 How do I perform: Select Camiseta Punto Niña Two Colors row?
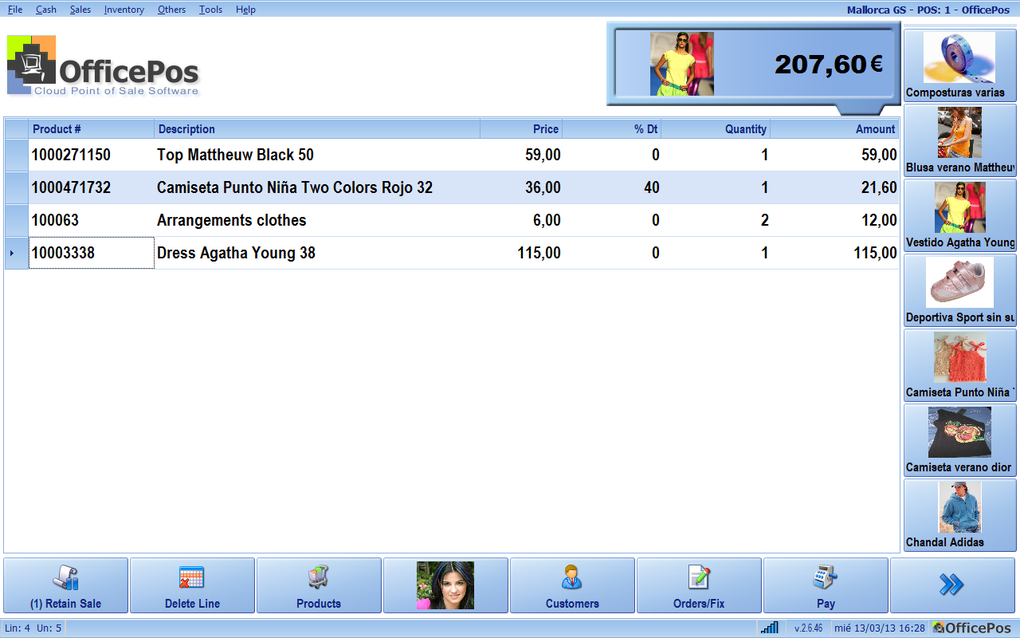point(452,187)
